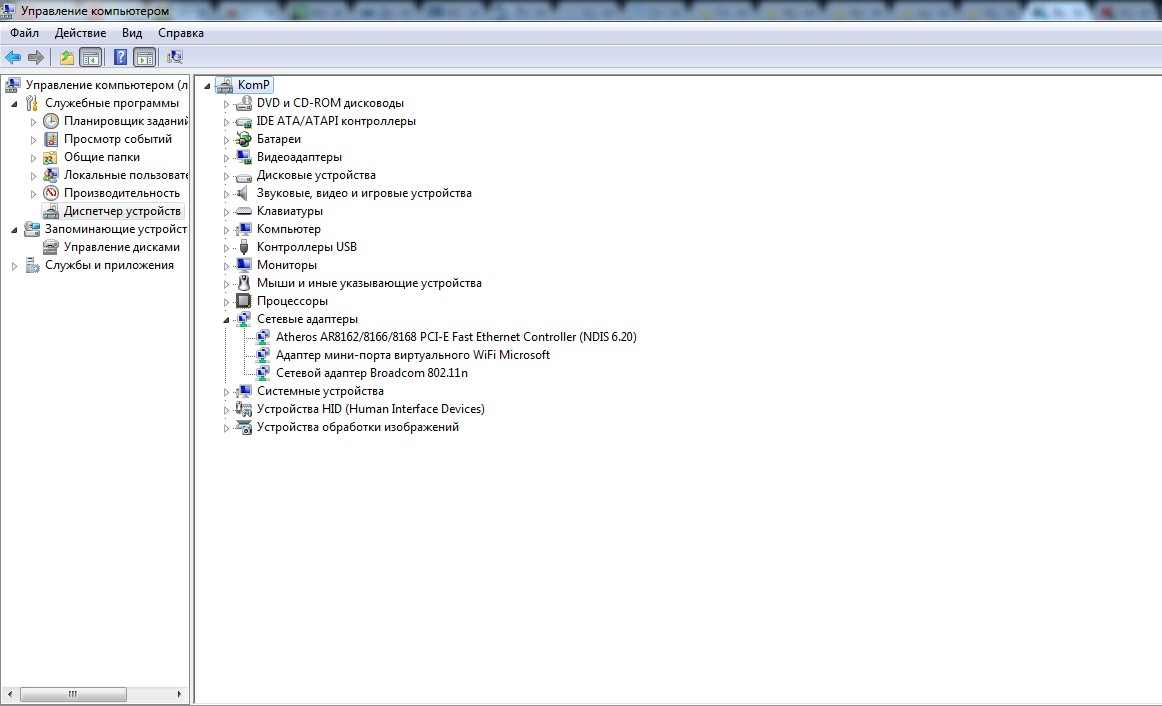
Task: Click the Планировщик заданий clock icon
Action: tap(51, 121)
